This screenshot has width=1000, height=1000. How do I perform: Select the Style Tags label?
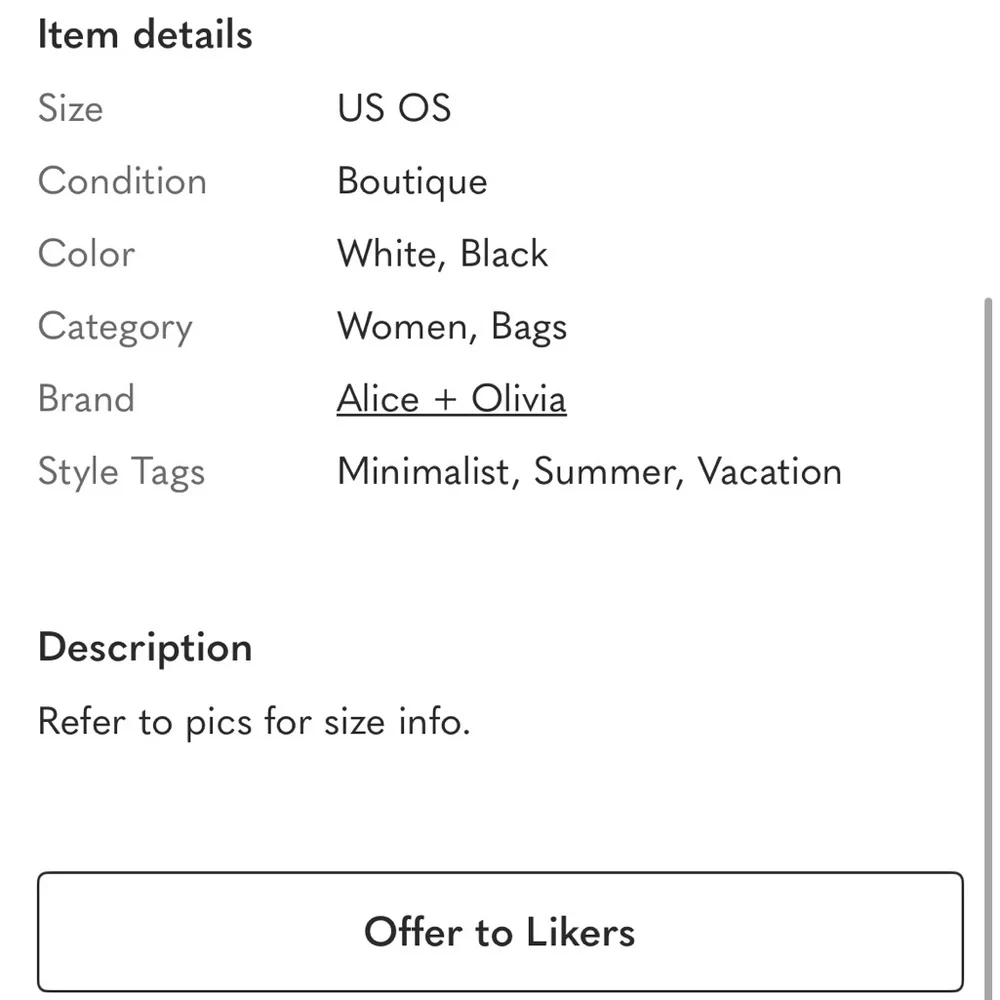pos(121,472)
